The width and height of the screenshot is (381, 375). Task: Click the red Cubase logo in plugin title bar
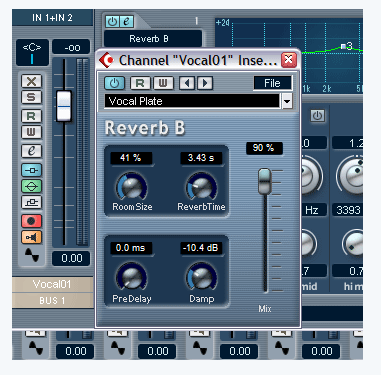click(106, 60)
